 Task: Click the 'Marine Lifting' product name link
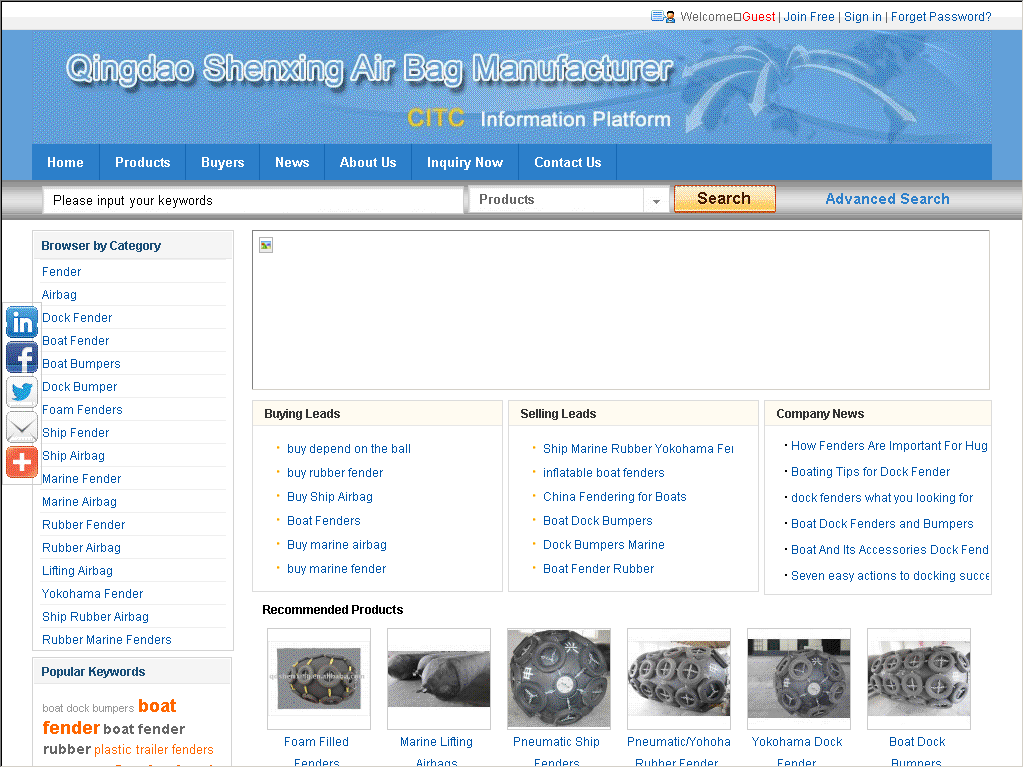[x=436, y=742]
